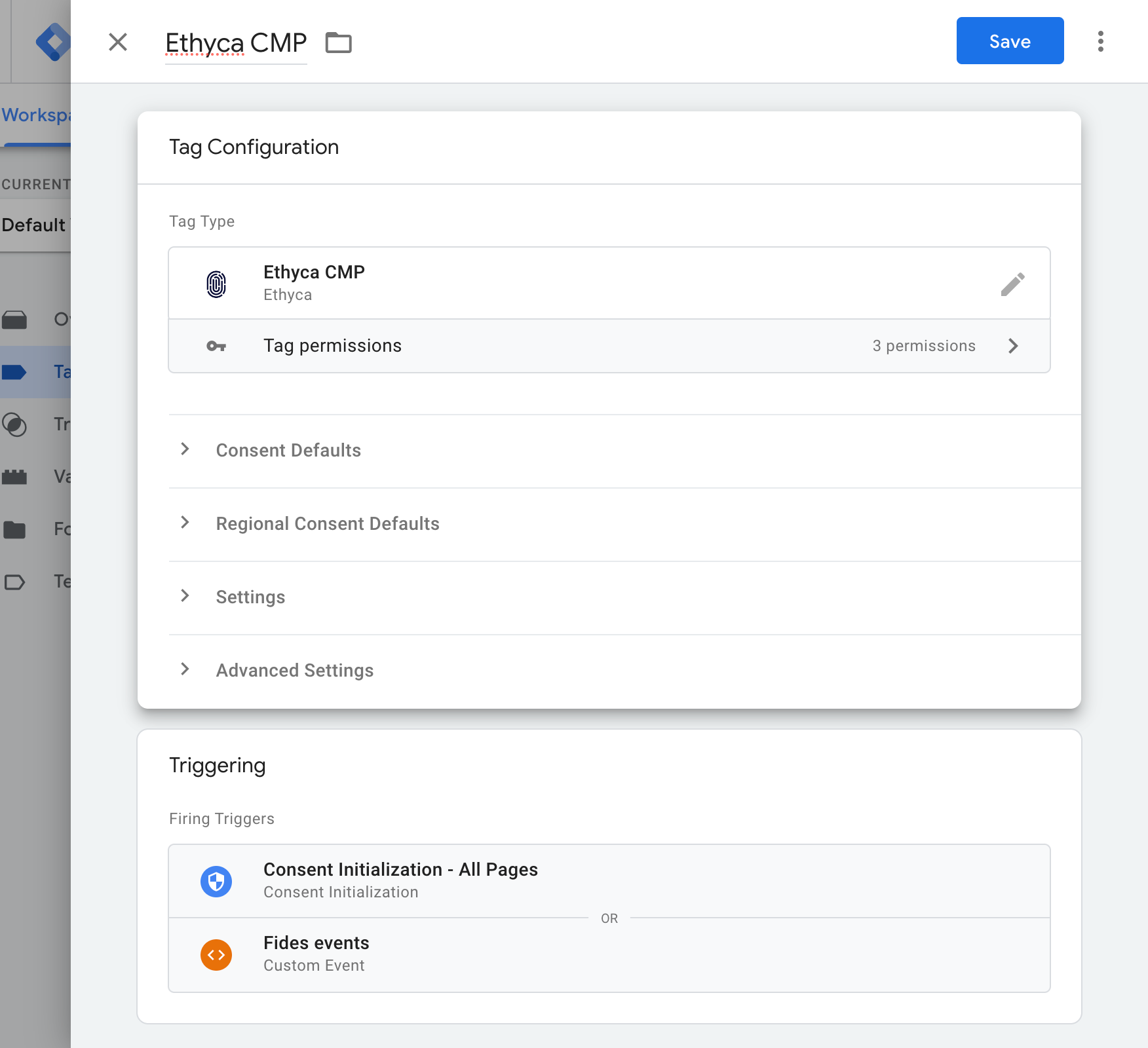Click the 3 permissions text
This screenshot has width=1148, height=1048.
[x=924, y=346]
